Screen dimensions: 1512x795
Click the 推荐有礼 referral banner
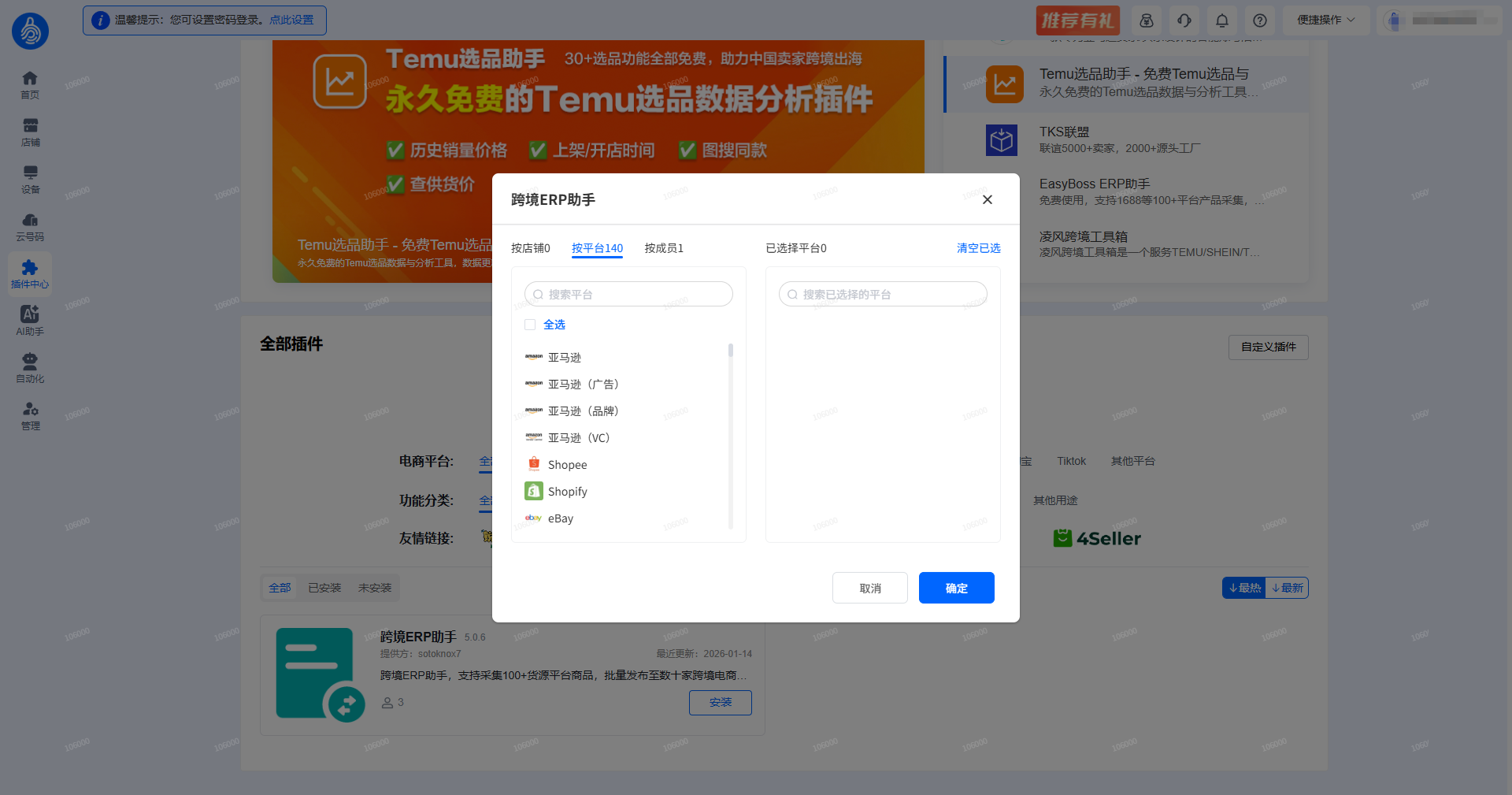click(1077, 20)
